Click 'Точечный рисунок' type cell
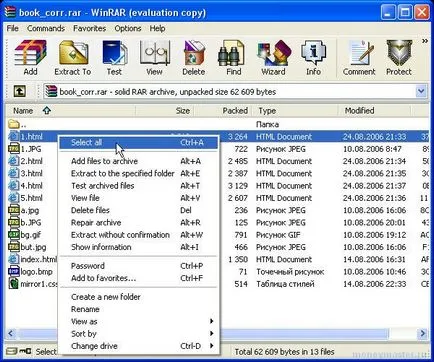434x362 pixels. coord(290,272)
